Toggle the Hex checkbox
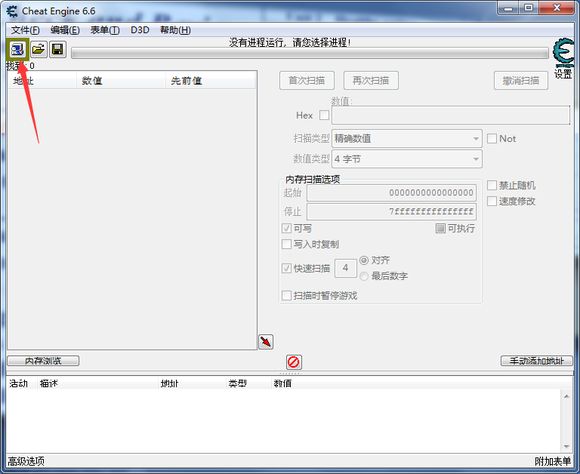580x474 pixels. pyautogui.click(x=324, y=115)
